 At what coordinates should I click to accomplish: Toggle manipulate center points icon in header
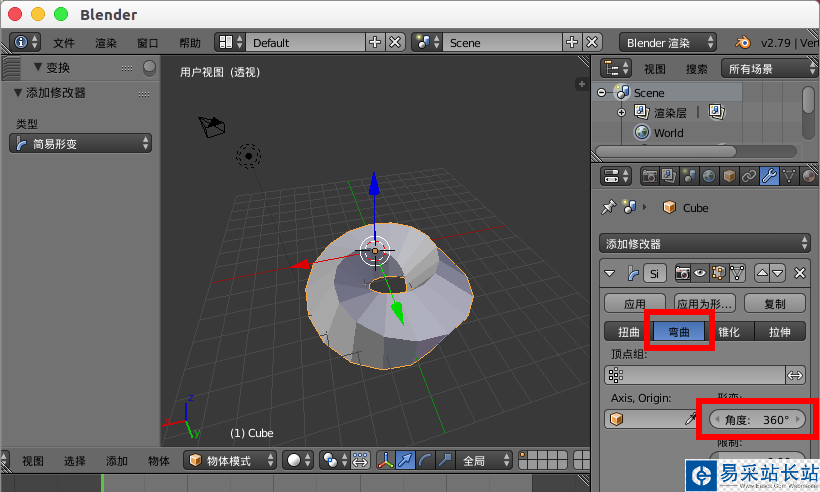coord(360,460)
